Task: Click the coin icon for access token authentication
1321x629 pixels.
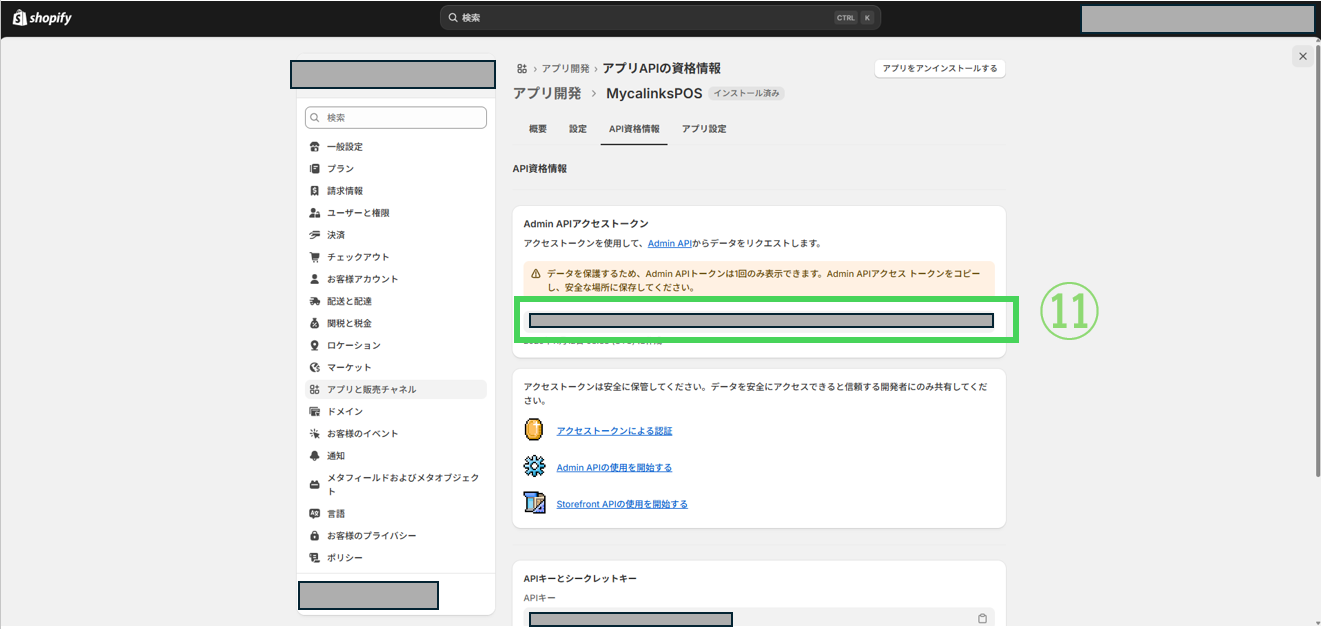Action: (534, 430)
